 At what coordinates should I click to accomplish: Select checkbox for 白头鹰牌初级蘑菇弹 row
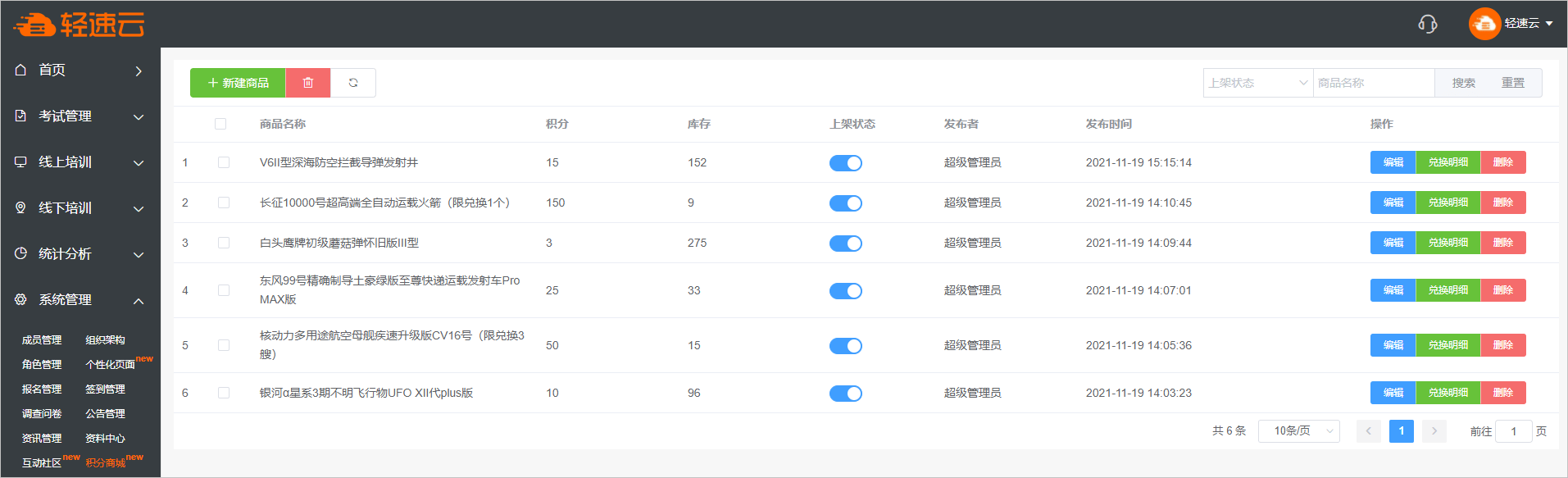point(224,243)
